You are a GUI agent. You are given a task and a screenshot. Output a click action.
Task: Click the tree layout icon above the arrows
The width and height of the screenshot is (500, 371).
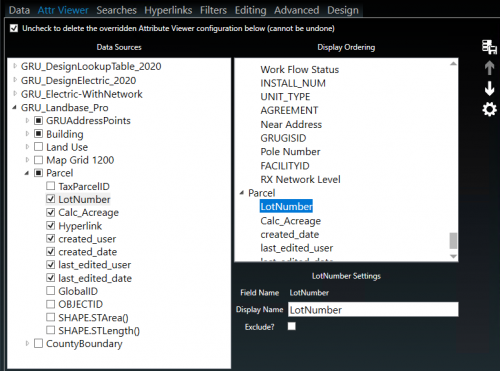coord(489,47)
